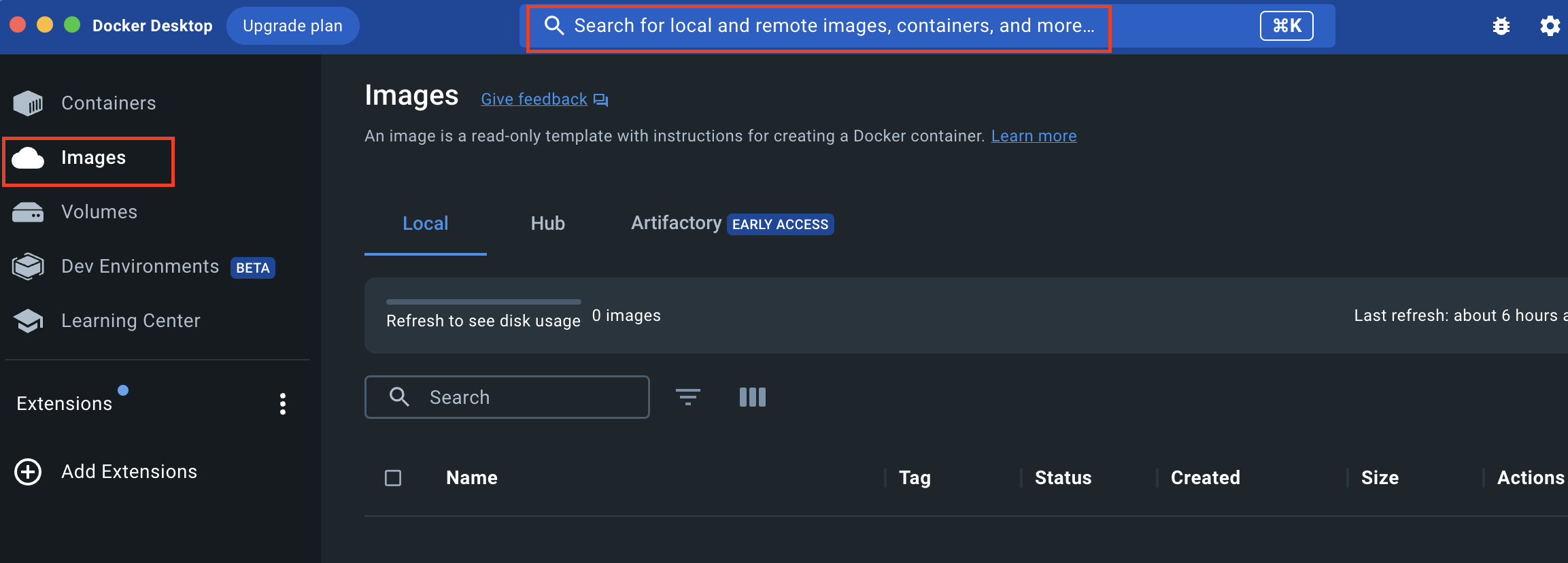Viewport: 1568px width, 563px height.
Task: Open the Extensions three-dot menu
Action: click(x=283, y=404)
